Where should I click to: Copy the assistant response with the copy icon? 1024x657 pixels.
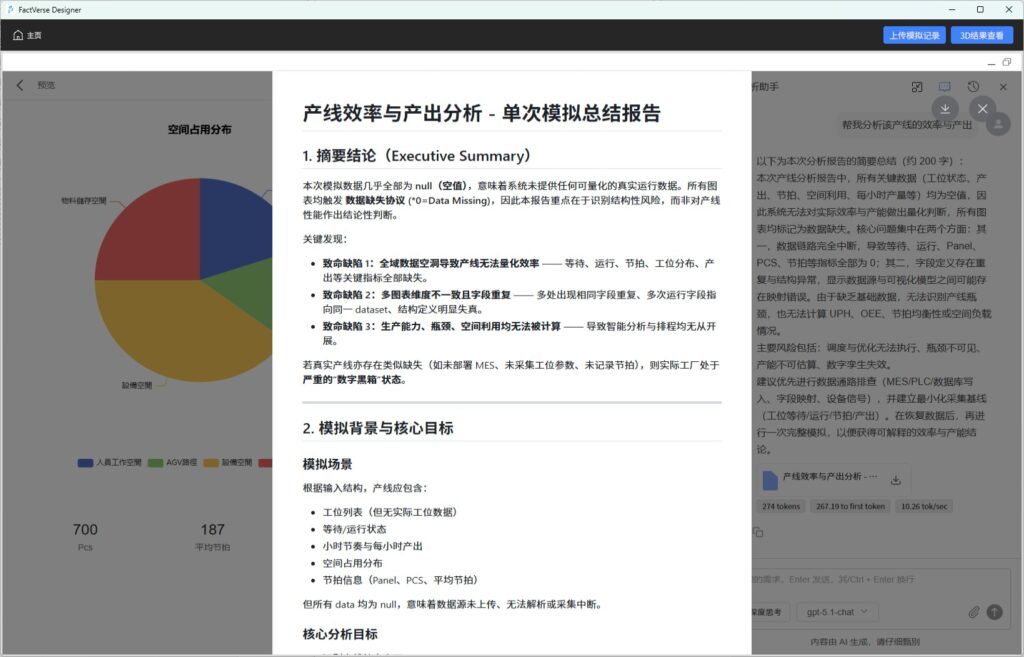(758, 532)
